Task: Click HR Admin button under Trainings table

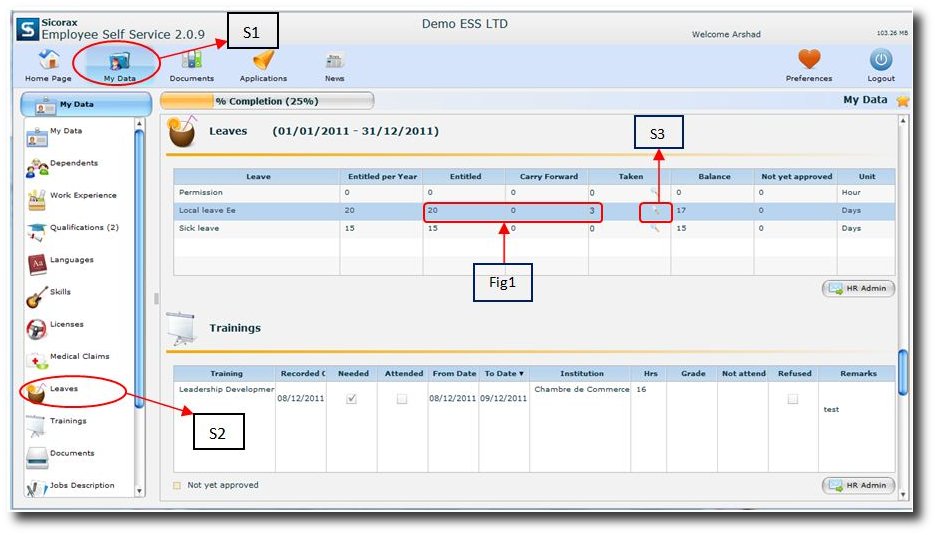Action: (x=858, y=486)
